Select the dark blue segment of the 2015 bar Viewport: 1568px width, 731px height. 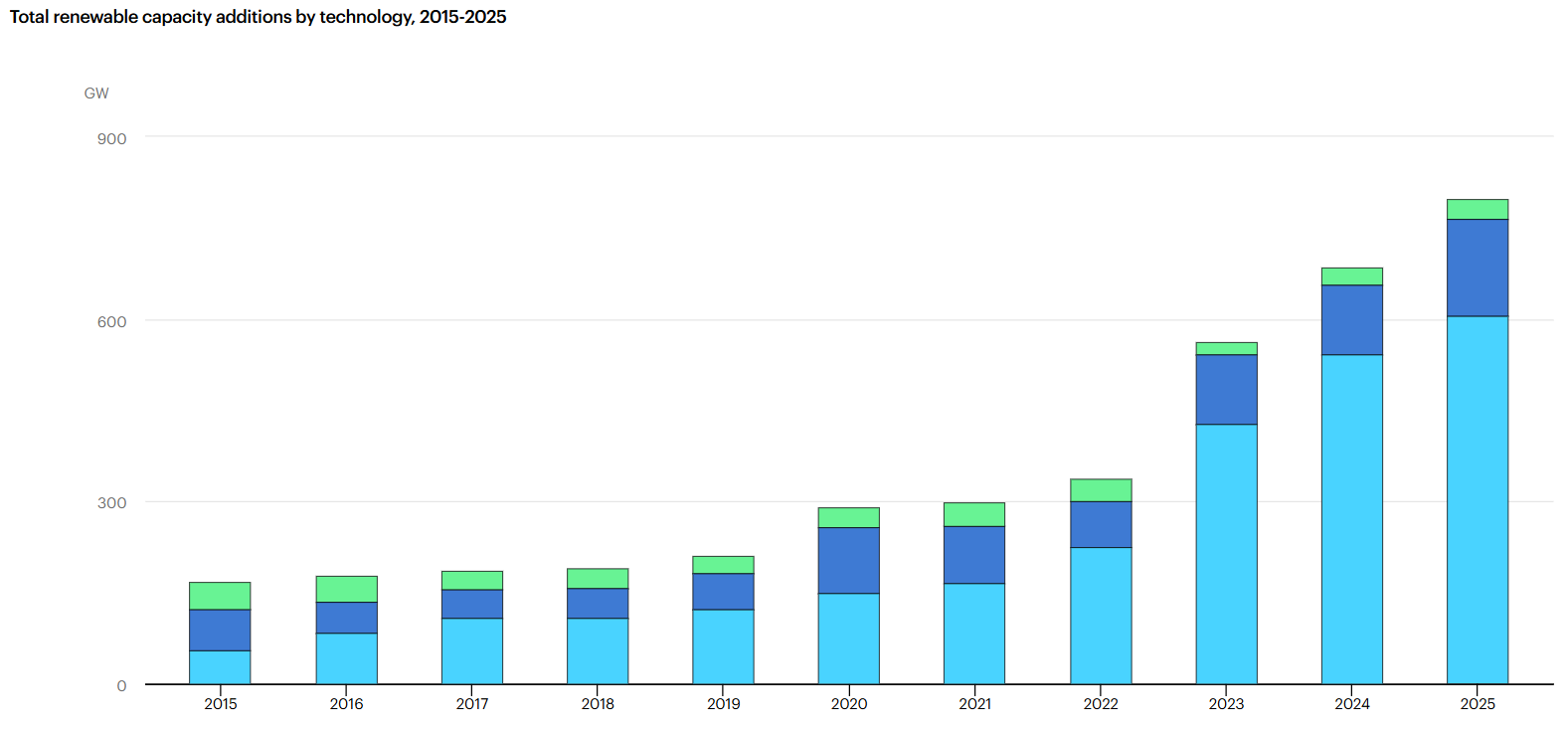[220, 630]
